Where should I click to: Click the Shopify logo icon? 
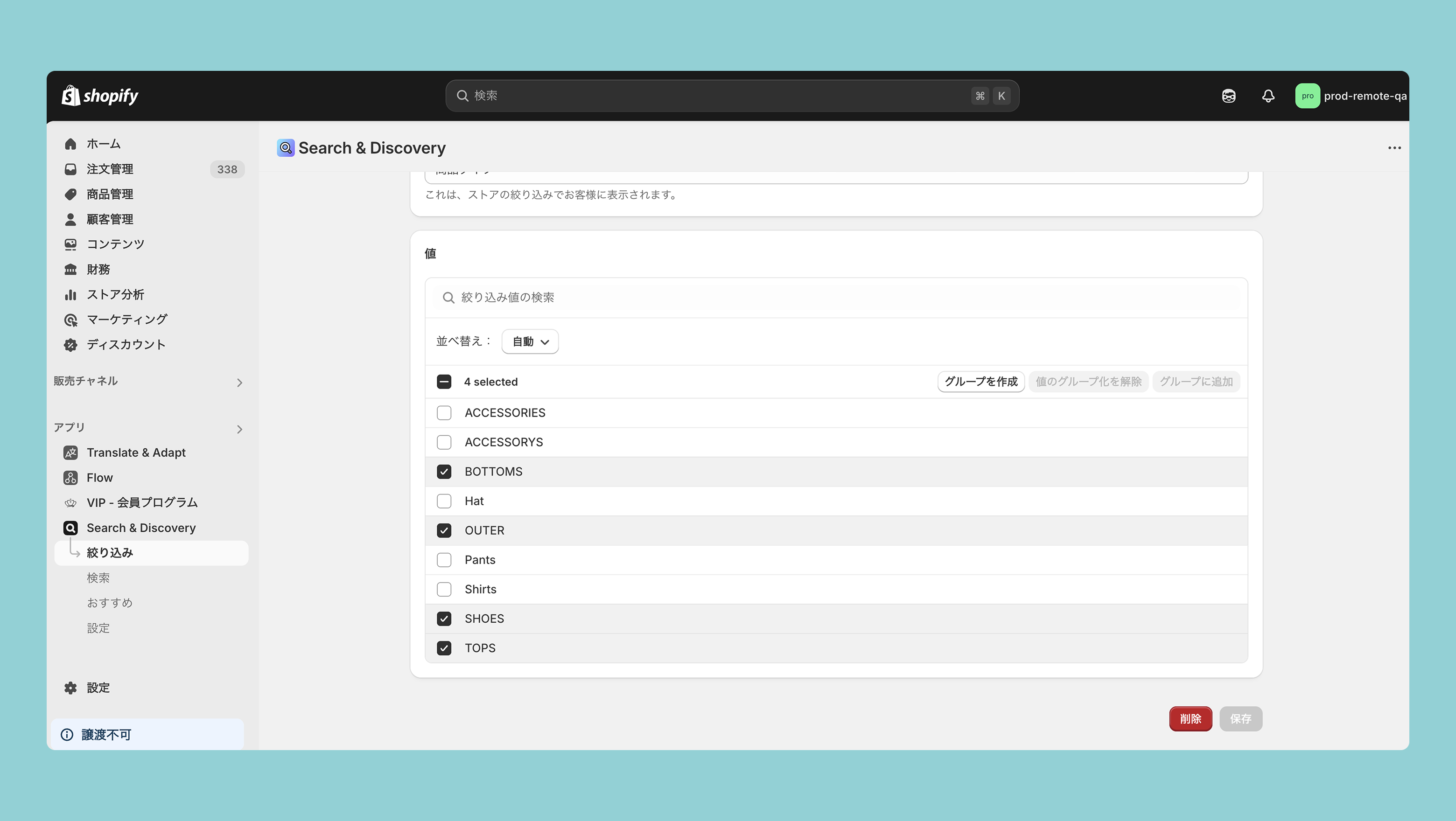(70, 96)
